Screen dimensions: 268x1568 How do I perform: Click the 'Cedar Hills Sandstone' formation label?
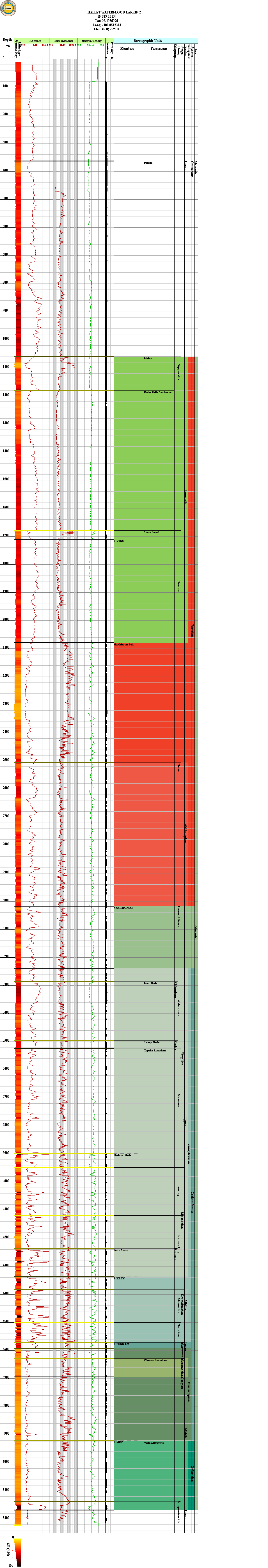click(x=158, y=392)
